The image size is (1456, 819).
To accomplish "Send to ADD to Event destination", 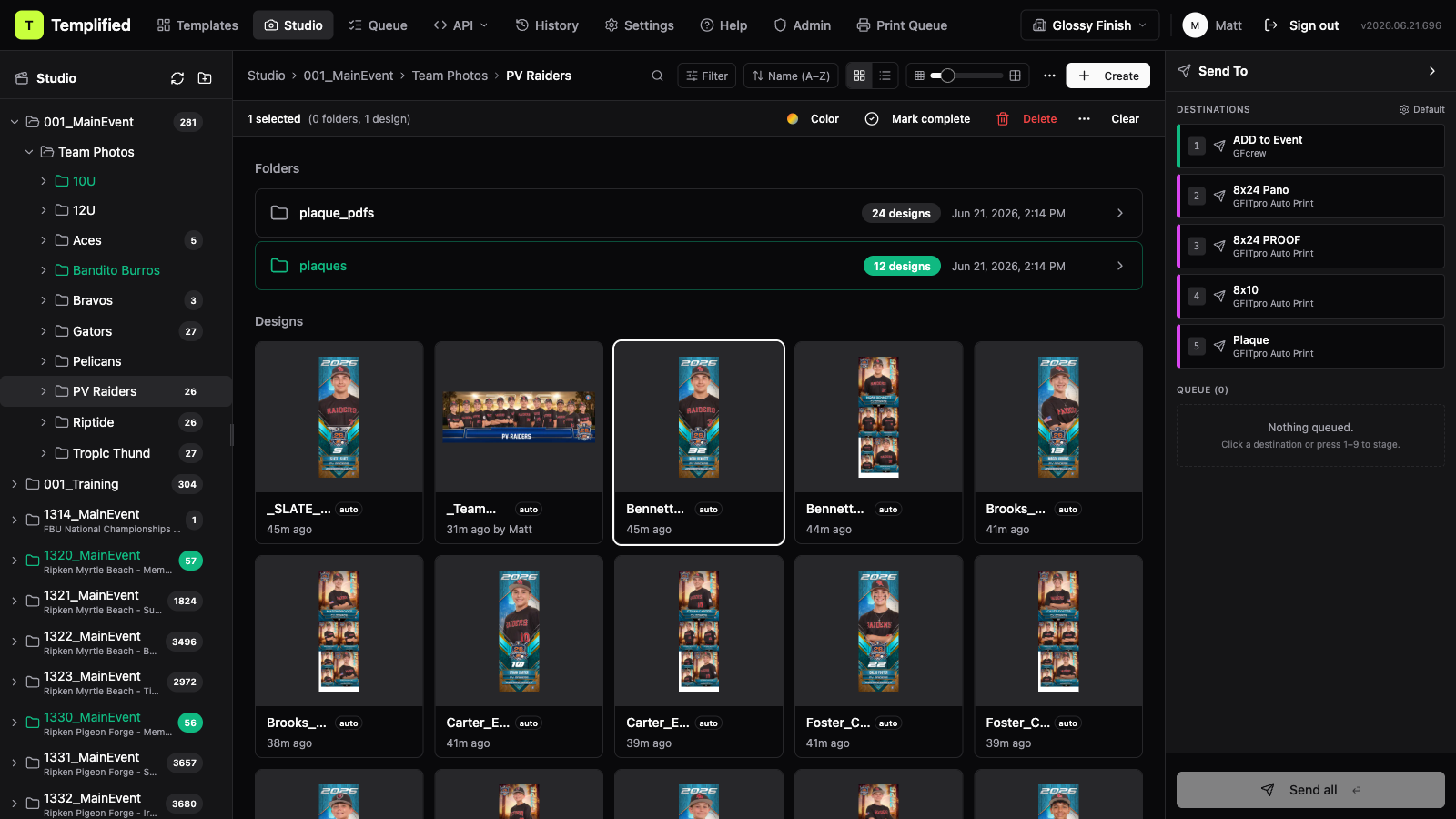I will tap(1310, 146).
